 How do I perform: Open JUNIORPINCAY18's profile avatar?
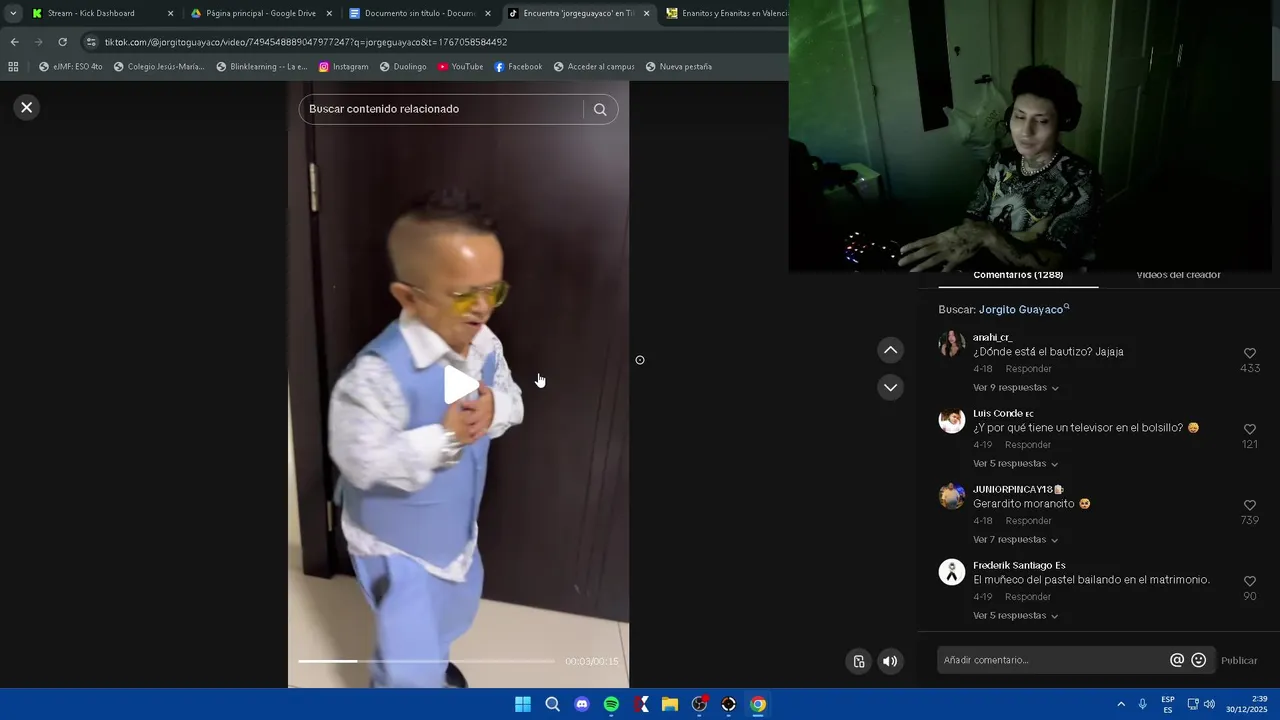point(952,496)
